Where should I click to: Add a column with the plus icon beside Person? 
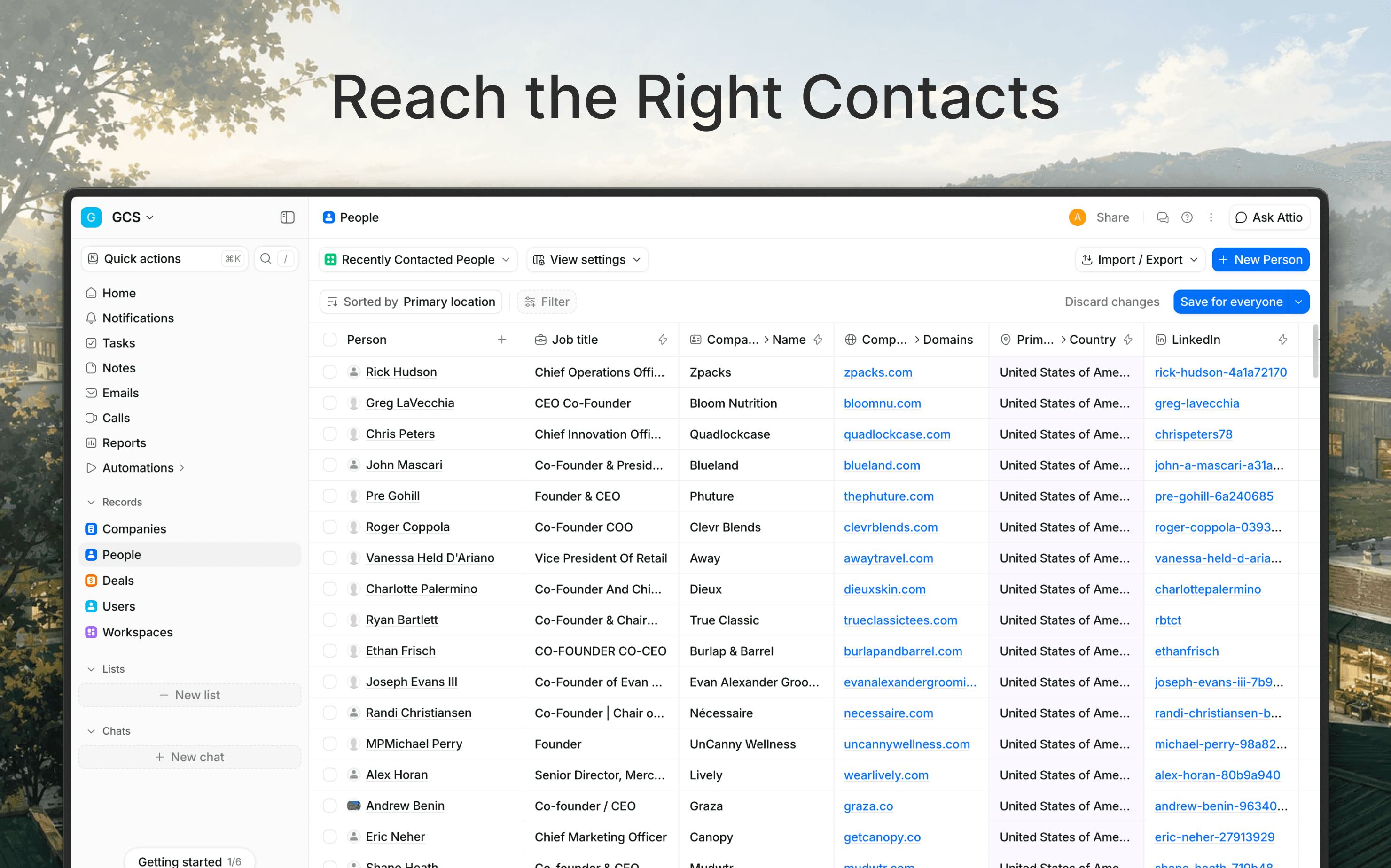point(501,339)
